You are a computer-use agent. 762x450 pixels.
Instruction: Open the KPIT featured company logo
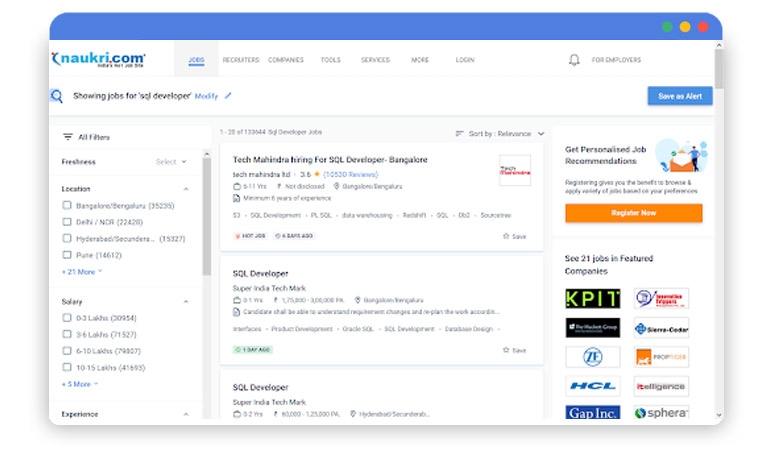(592, 298)
